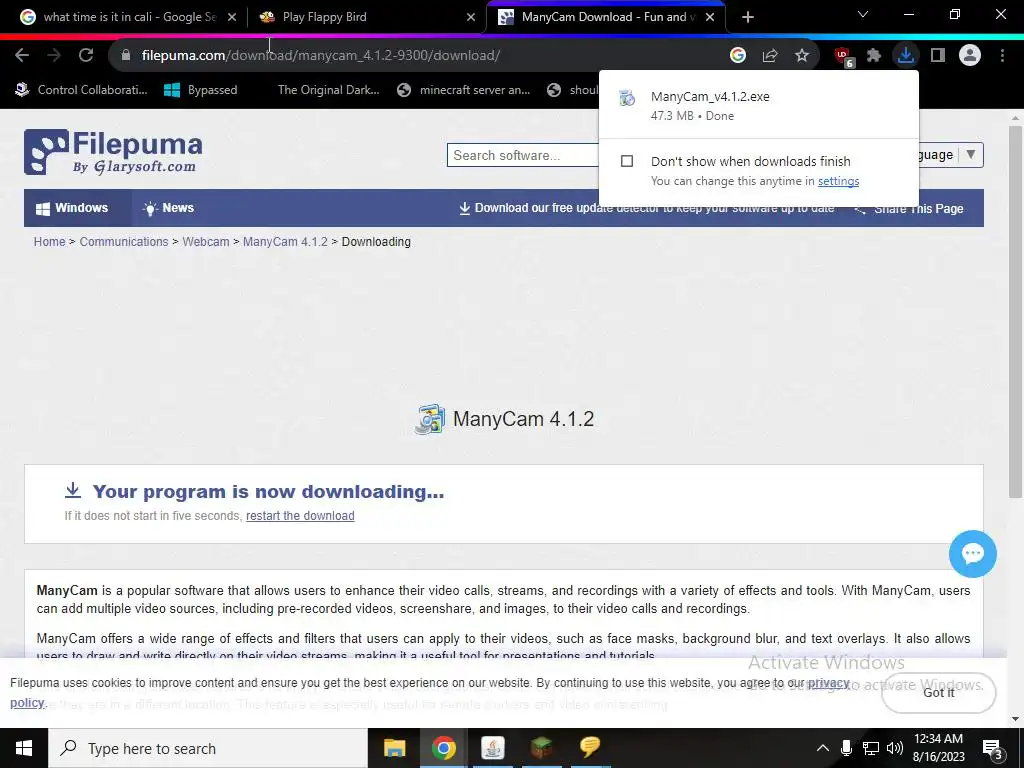Click the Chrome taskbar icon
This screenshot has width=1024, height=768.
point(443,748)
